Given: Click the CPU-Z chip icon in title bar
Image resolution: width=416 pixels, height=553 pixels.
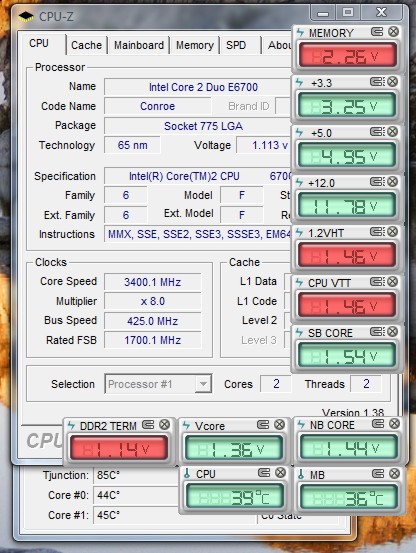Looking at the screenshot, I should tap(26, 16).
